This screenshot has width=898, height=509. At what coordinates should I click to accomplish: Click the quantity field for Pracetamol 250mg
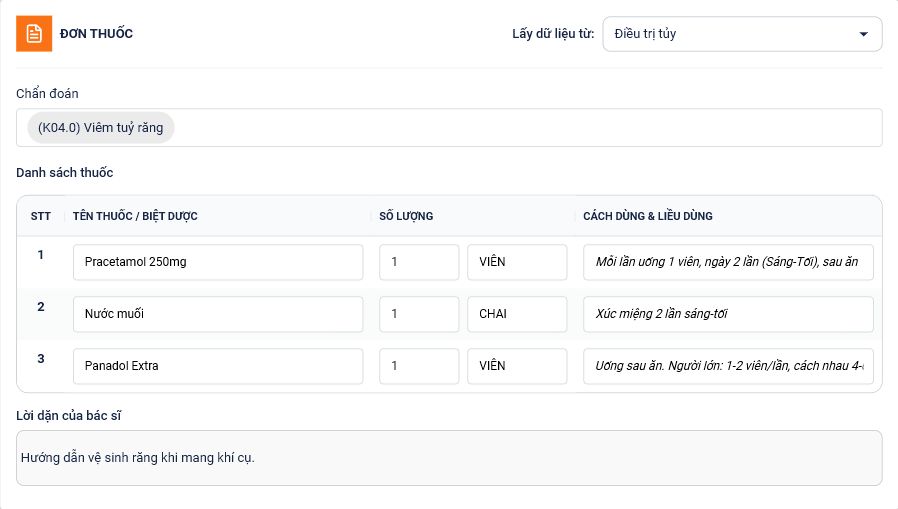point(419,262)
